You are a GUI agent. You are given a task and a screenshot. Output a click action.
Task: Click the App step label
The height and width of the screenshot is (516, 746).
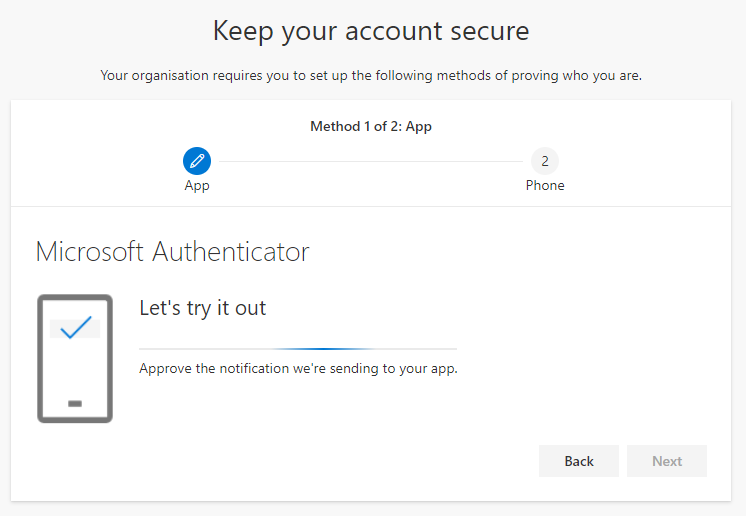(x=197, y=185)
